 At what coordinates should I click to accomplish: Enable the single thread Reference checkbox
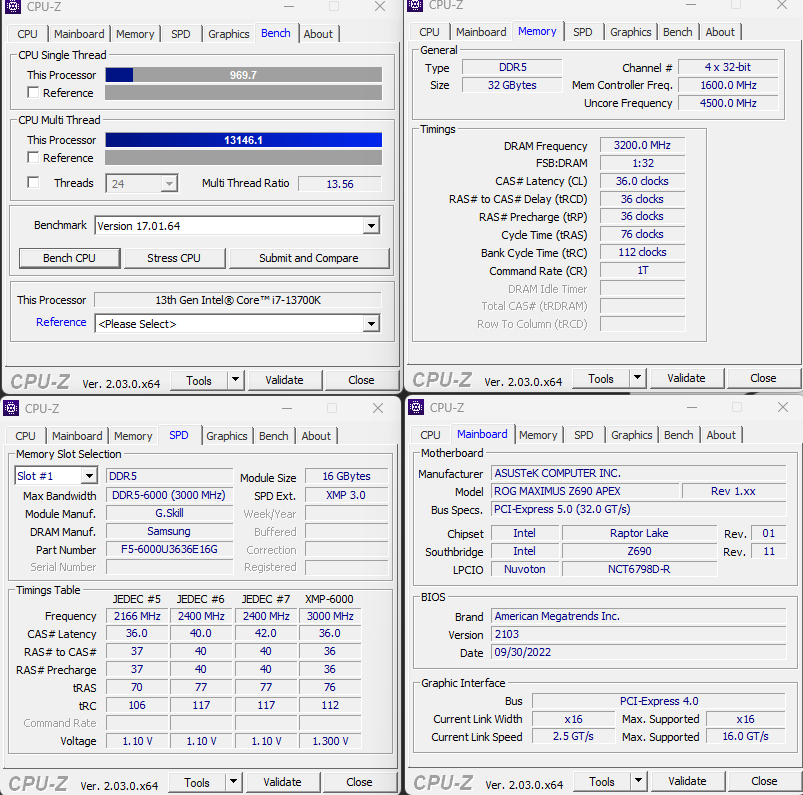tap(33, 93)
